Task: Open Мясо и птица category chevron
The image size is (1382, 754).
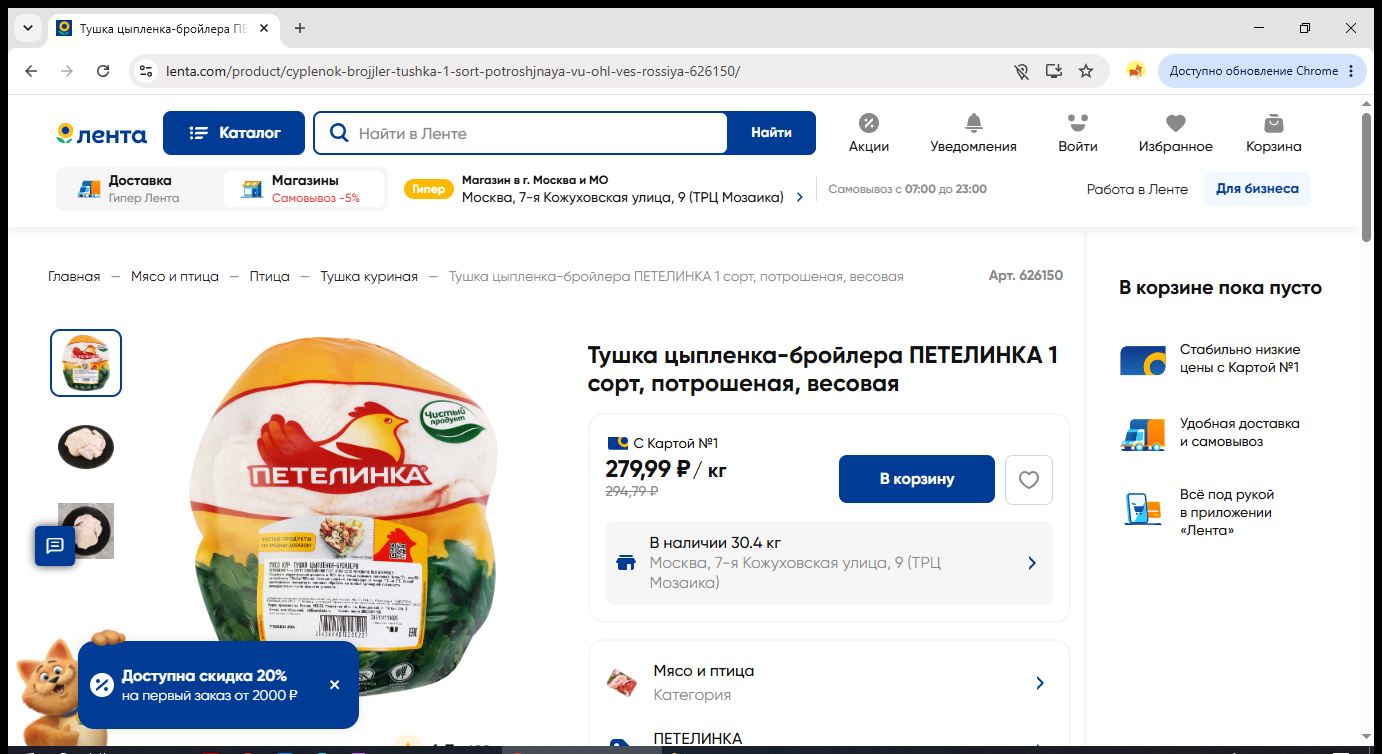Action: 1040,683
